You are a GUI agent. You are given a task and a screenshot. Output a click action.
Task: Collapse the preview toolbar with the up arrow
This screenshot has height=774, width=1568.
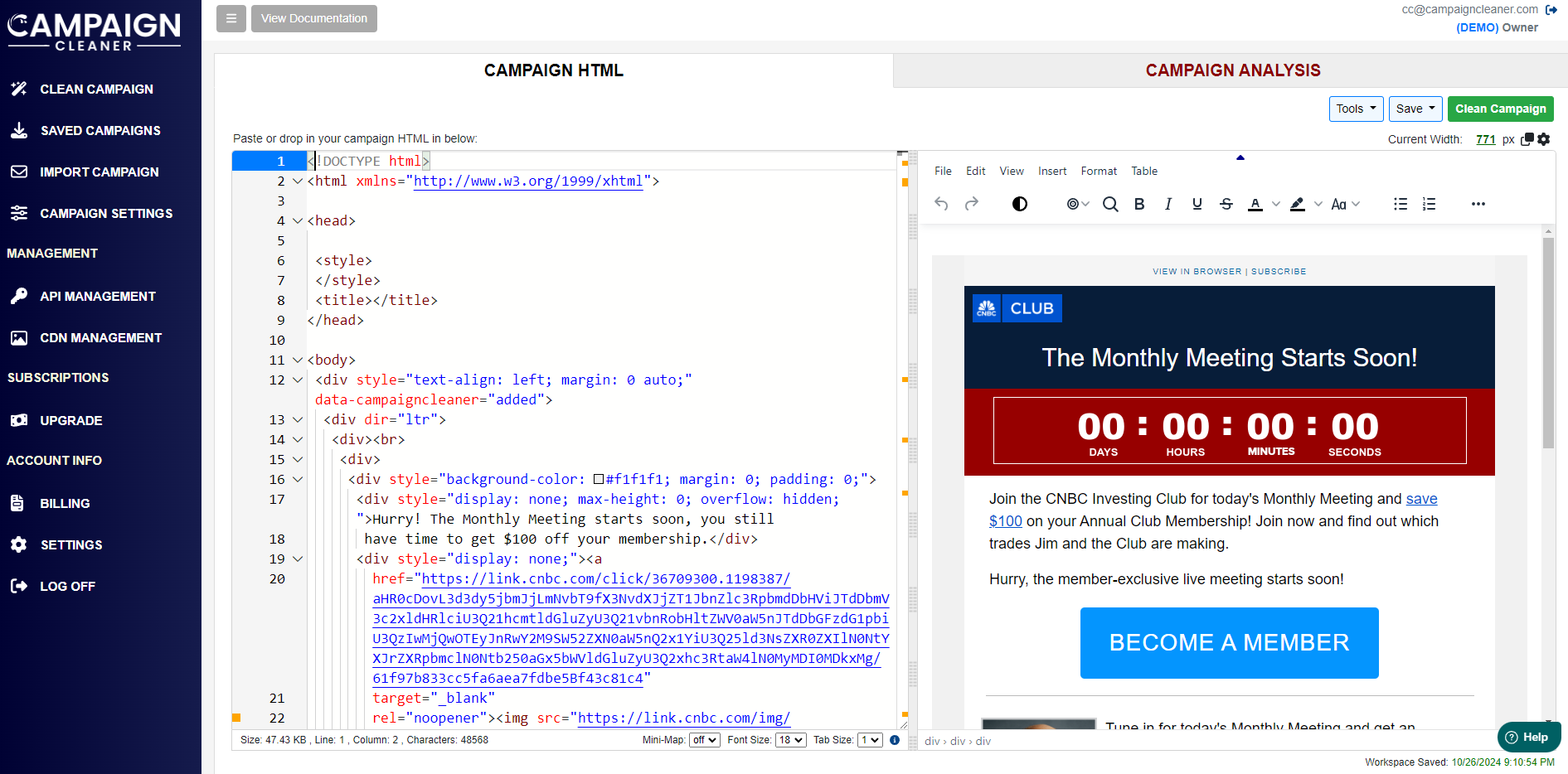pyautogui.click(x=1240, y=157)
